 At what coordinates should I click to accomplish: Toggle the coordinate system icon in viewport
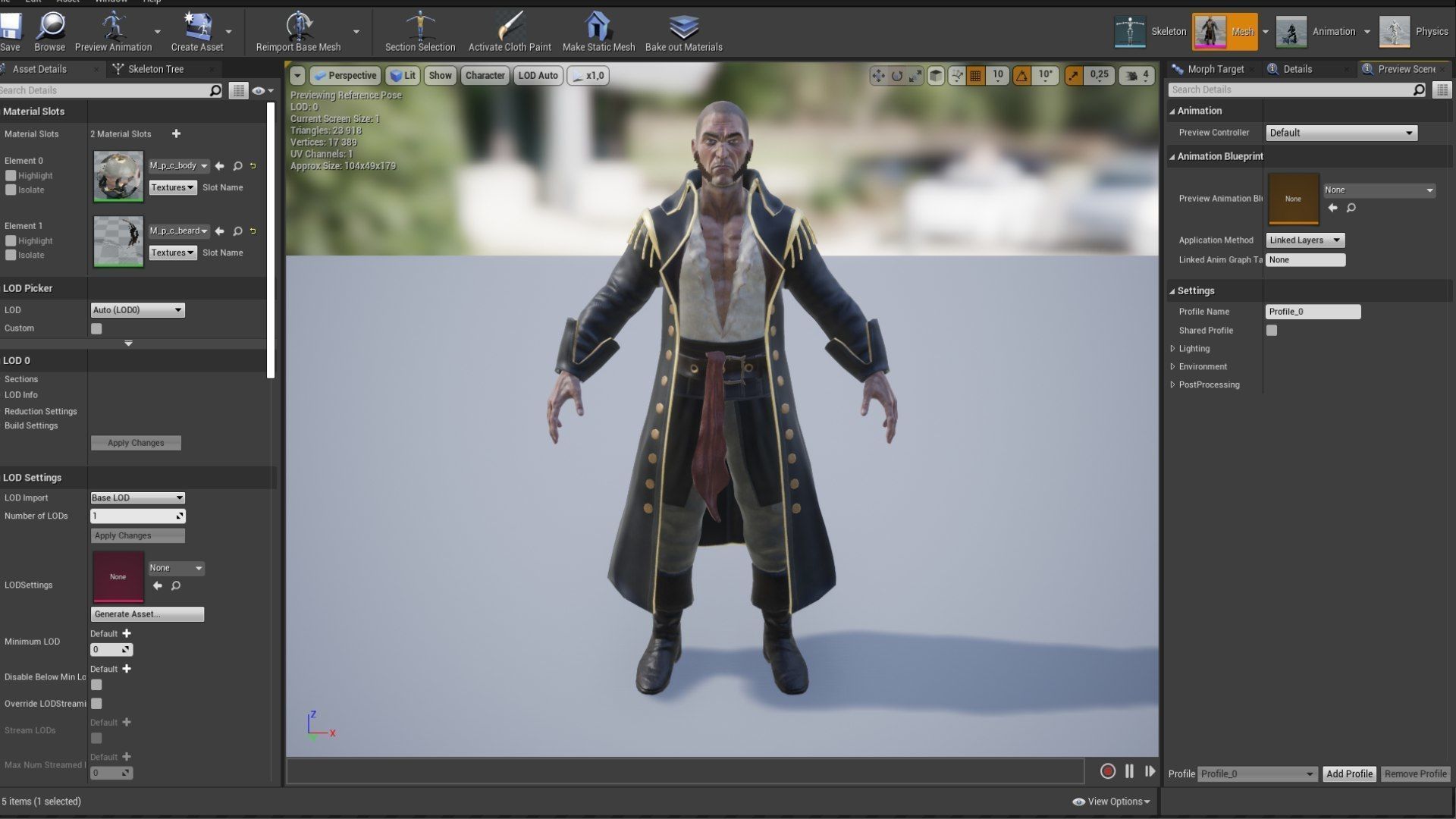tap(937, 75)
